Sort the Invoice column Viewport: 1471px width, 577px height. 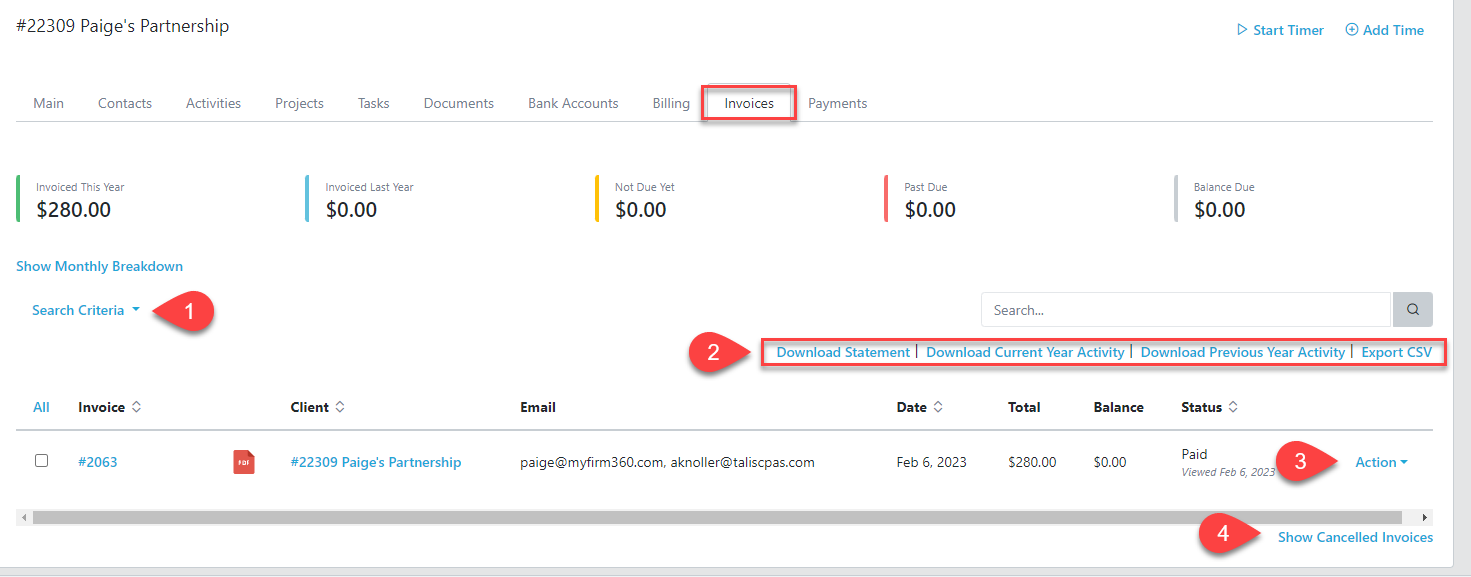coord(138,407)
